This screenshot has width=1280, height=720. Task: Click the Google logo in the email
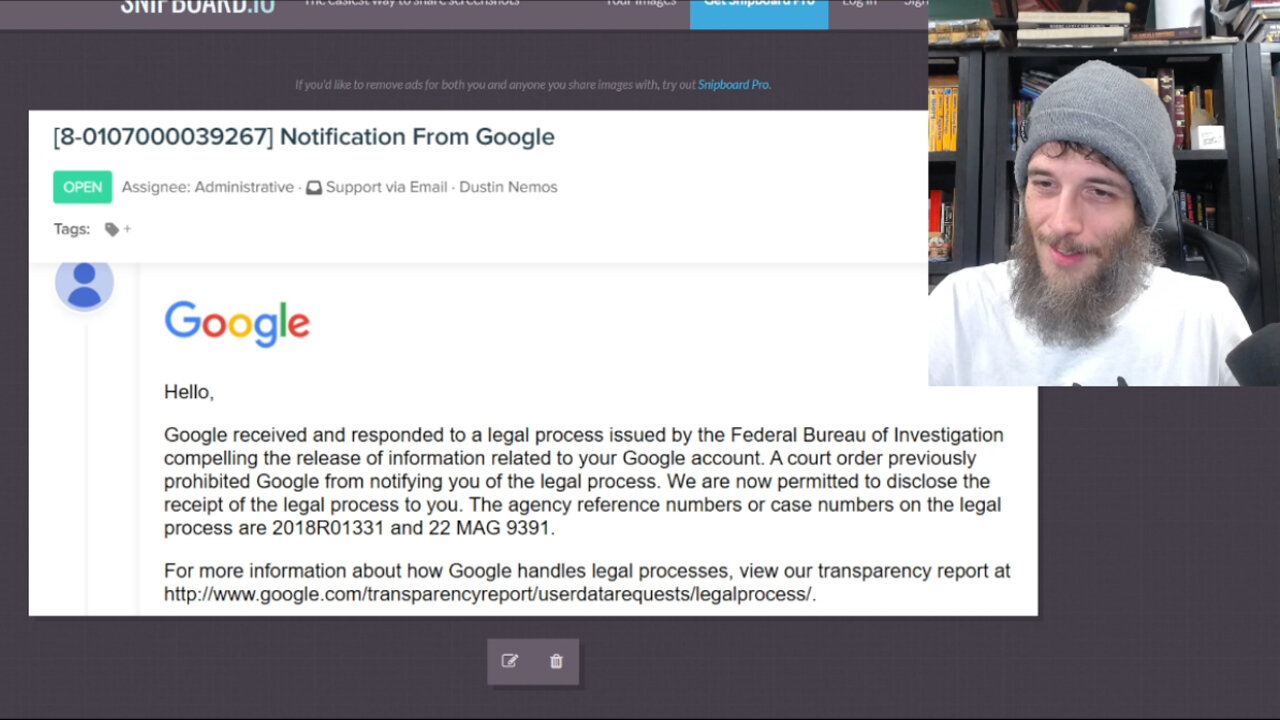[237, 324]
